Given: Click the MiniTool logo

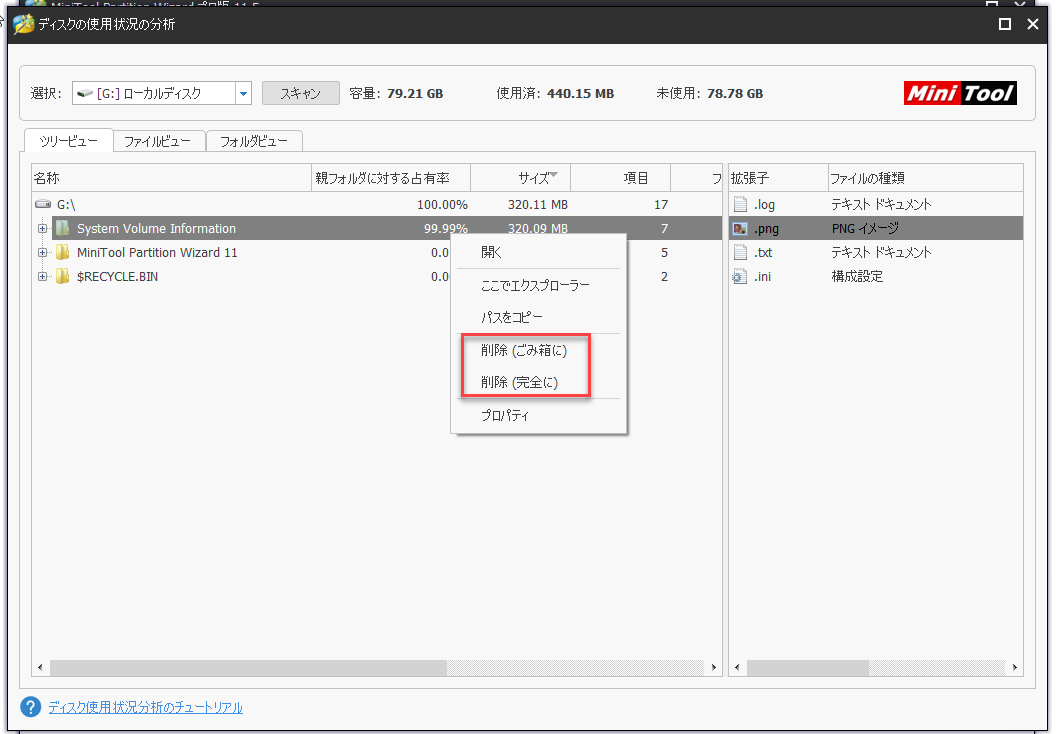Looking at the screenshot, I should pos(959,92).
